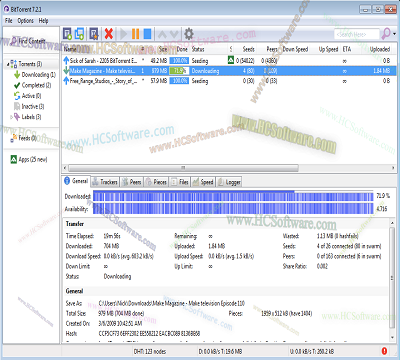The image size is (400, 360).
Task: Sort by Uploaded column header
Action: [380, 49]
